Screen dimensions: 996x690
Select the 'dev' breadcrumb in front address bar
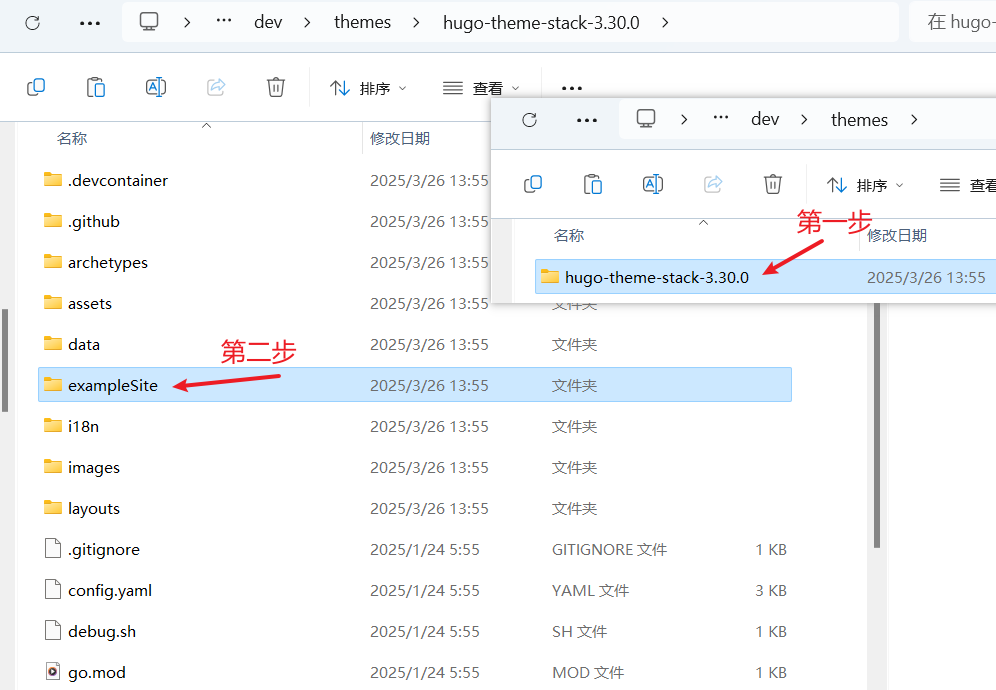(x=765, y=119)
